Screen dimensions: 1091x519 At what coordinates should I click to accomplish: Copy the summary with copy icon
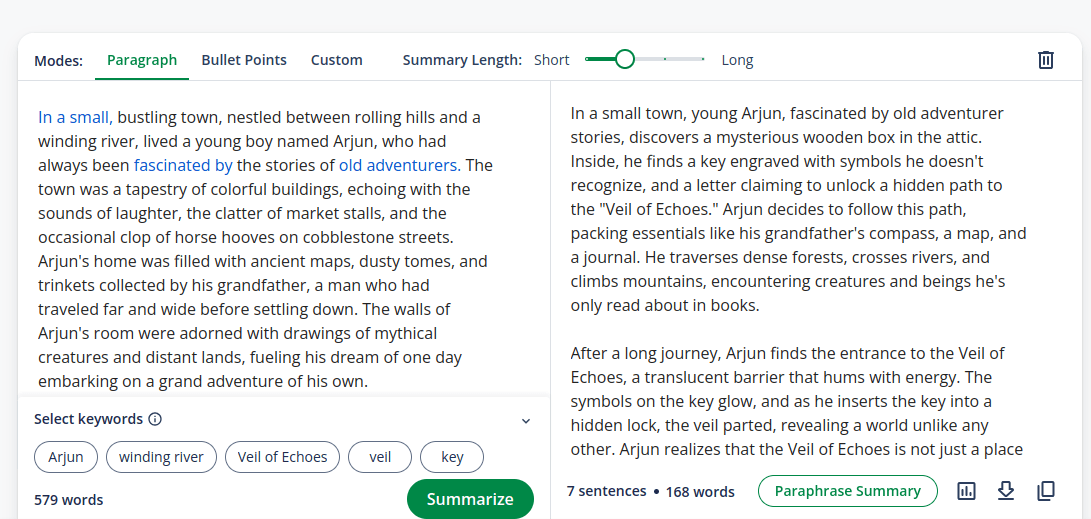tap(1046, 491)
